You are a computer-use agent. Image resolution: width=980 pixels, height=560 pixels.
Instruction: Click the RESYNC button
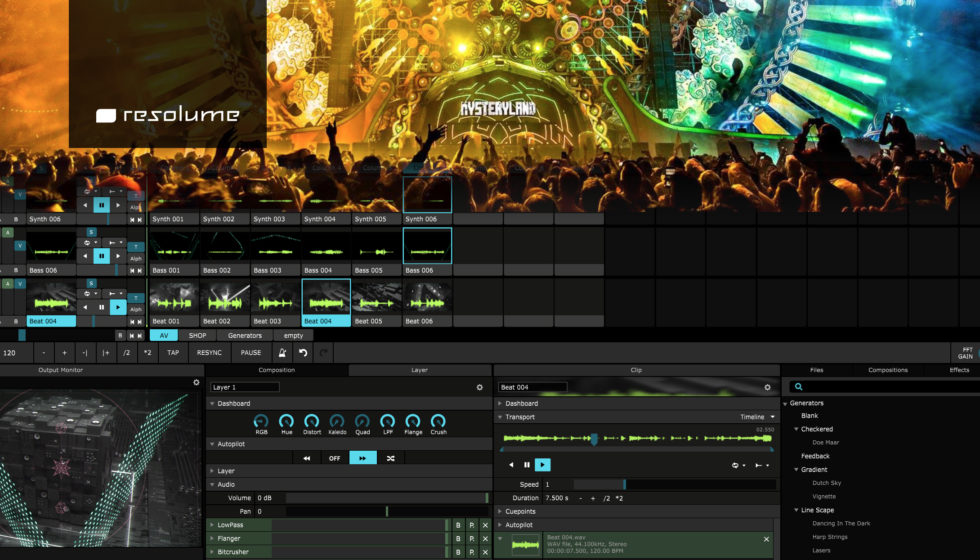pos(209,352)
